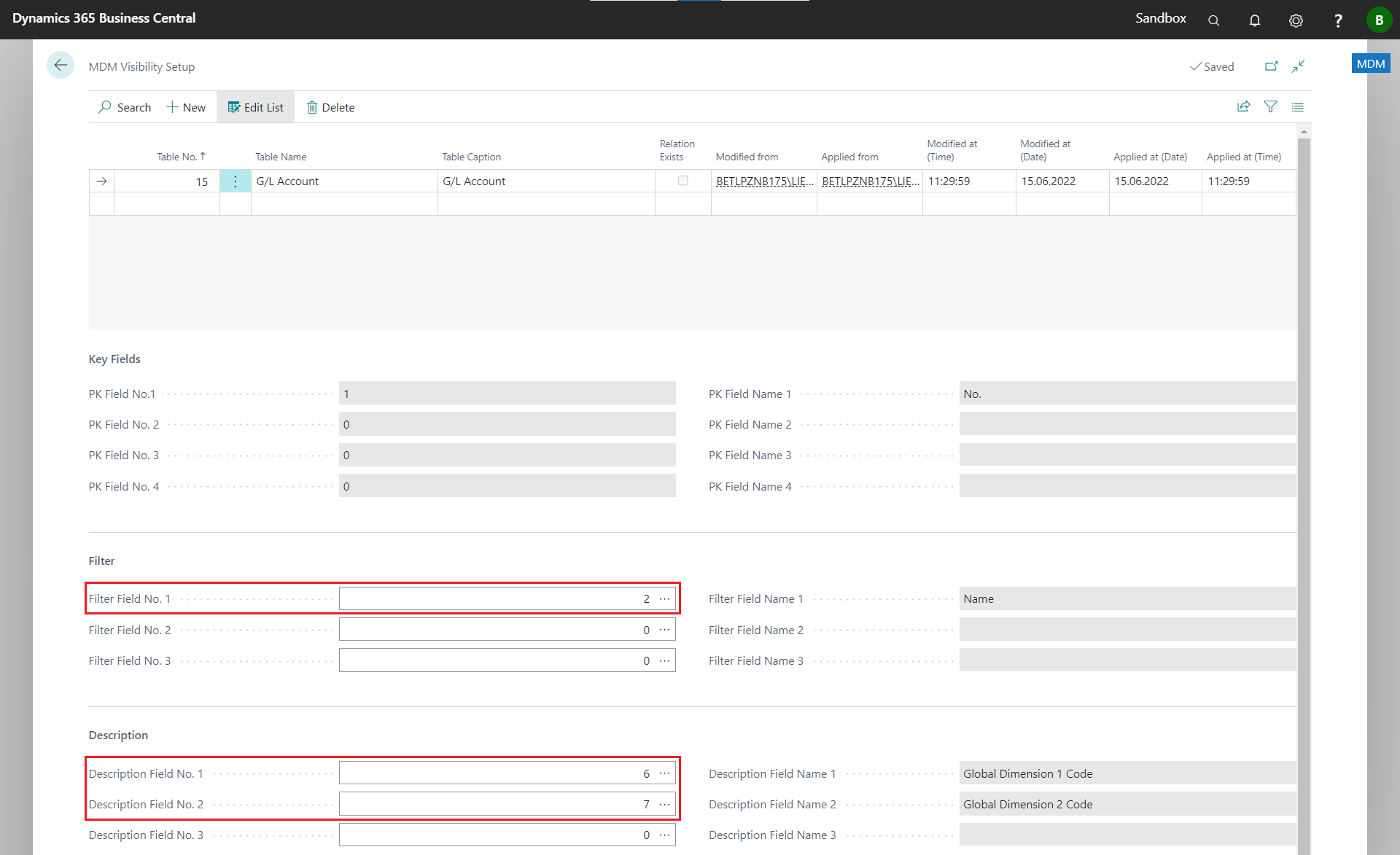Toggle Relation Exists checkbox for G/L Account
Screen dimensions: 1400x855
(x=683, y=181)
